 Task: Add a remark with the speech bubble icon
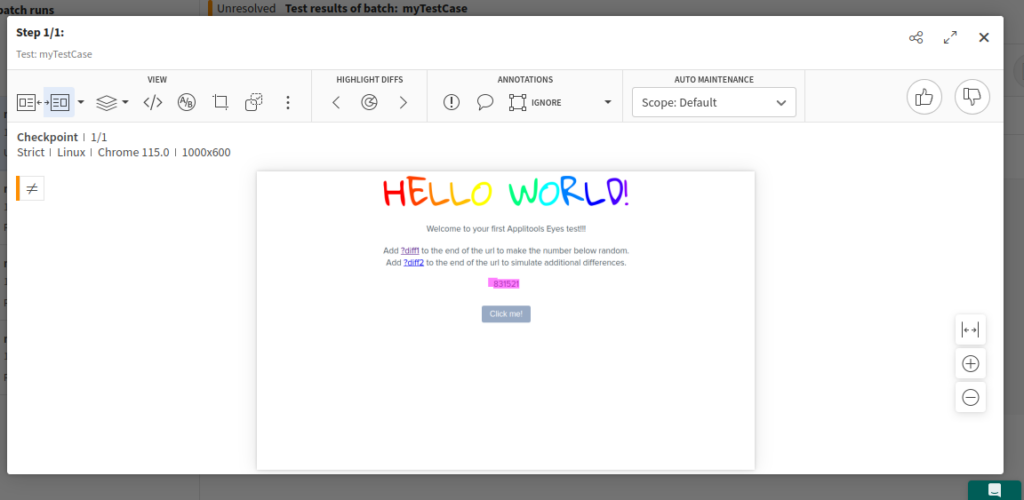coord(485,102)
